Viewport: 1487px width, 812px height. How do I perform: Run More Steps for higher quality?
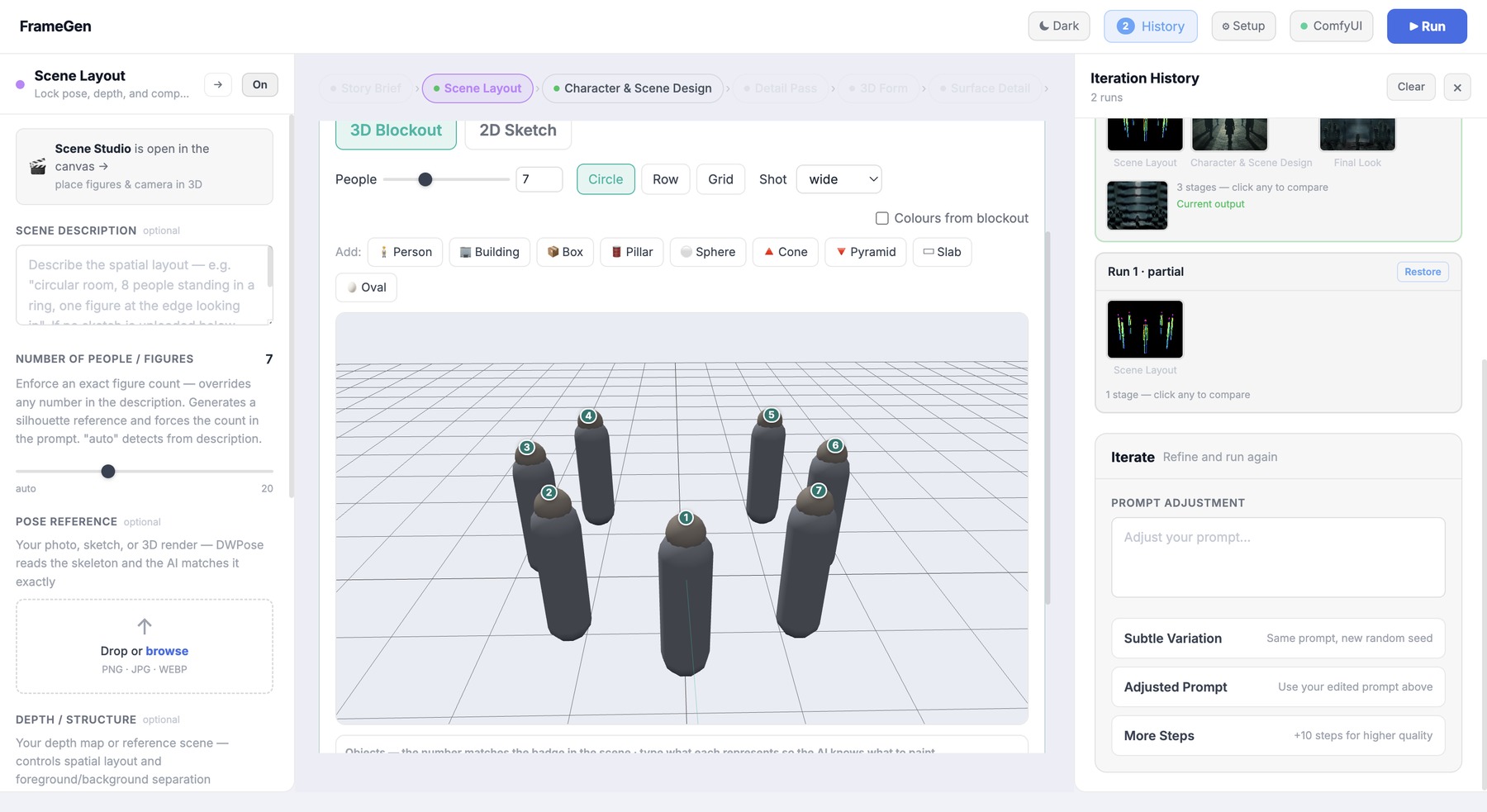pos(1278,736)
